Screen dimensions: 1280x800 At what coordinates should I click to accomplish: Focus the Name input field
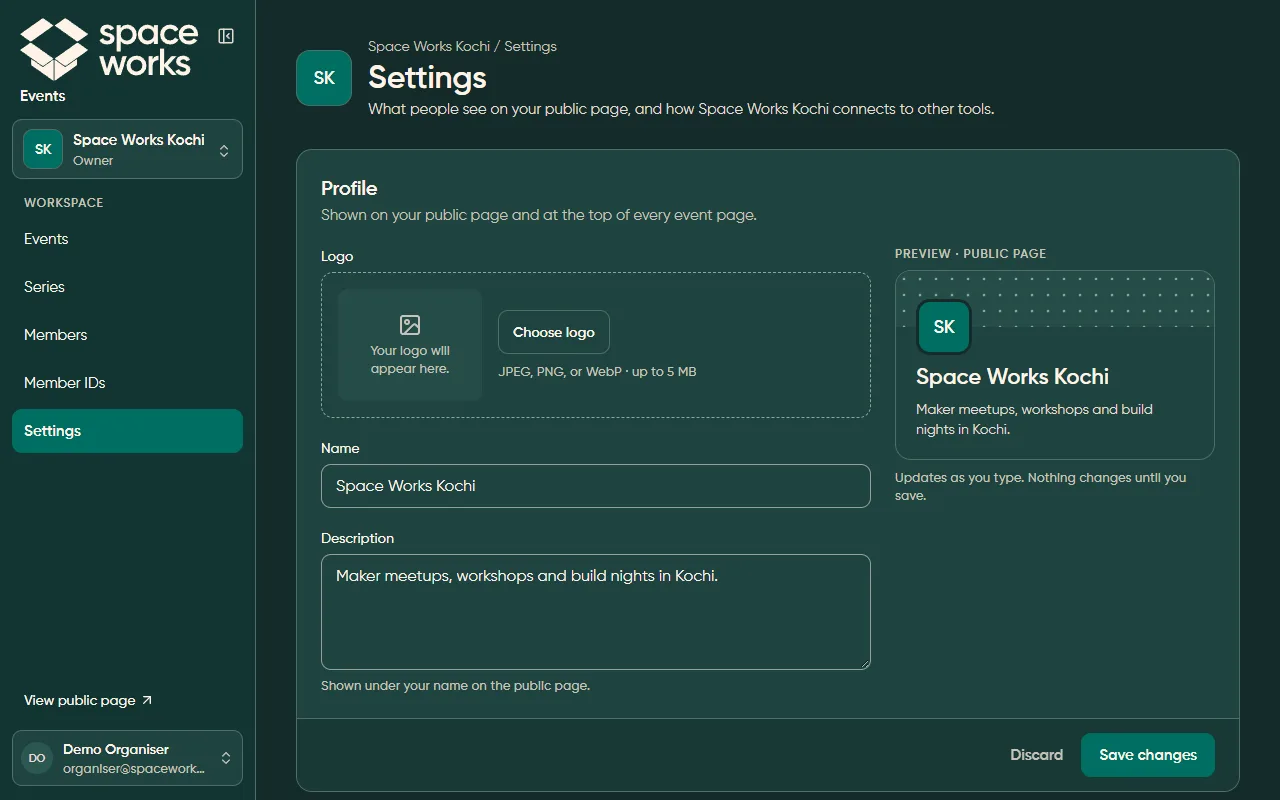coord(596,486)
